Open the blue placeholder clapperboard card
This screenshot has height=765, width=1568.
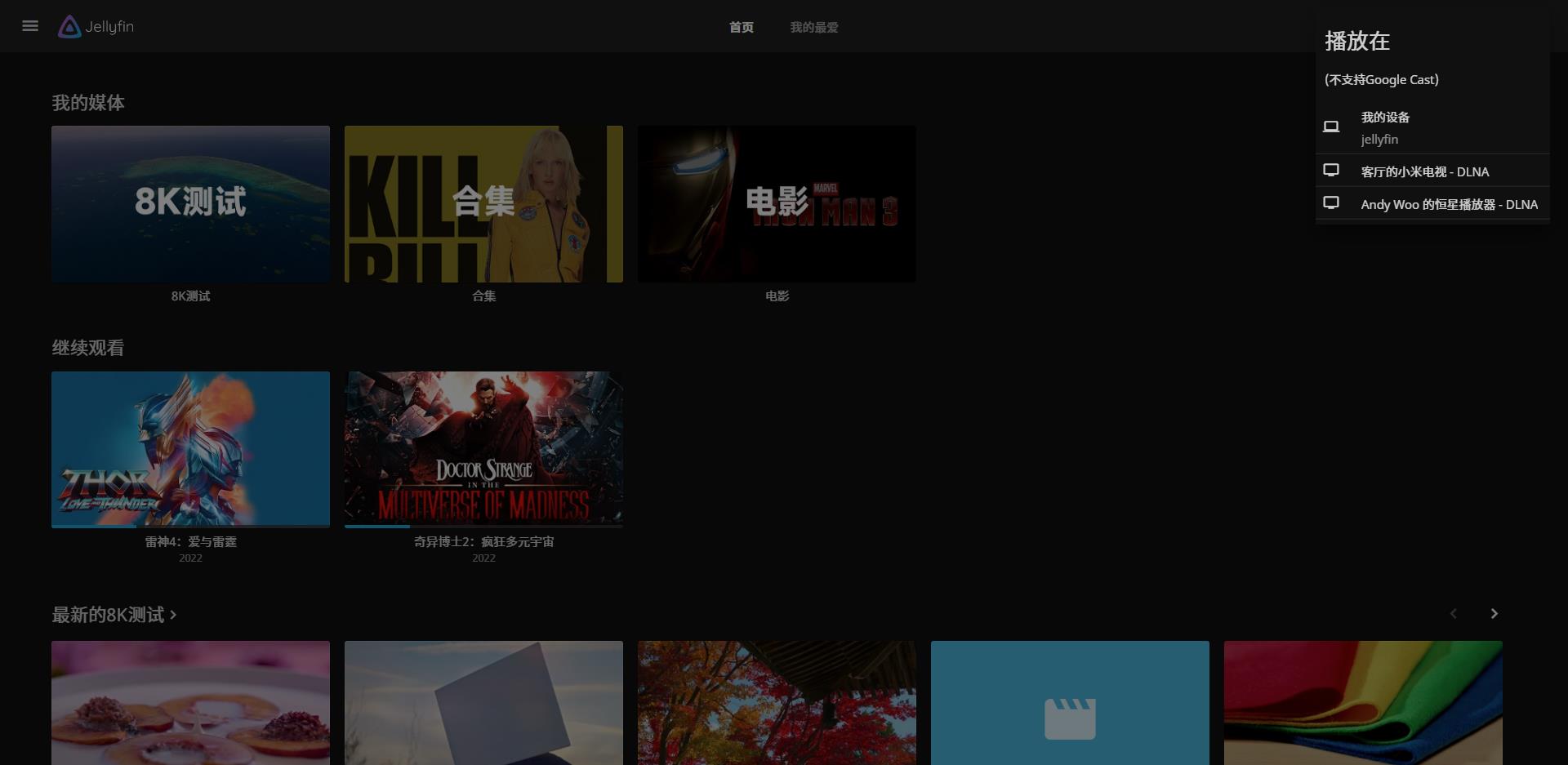(x=1070, y=703)
